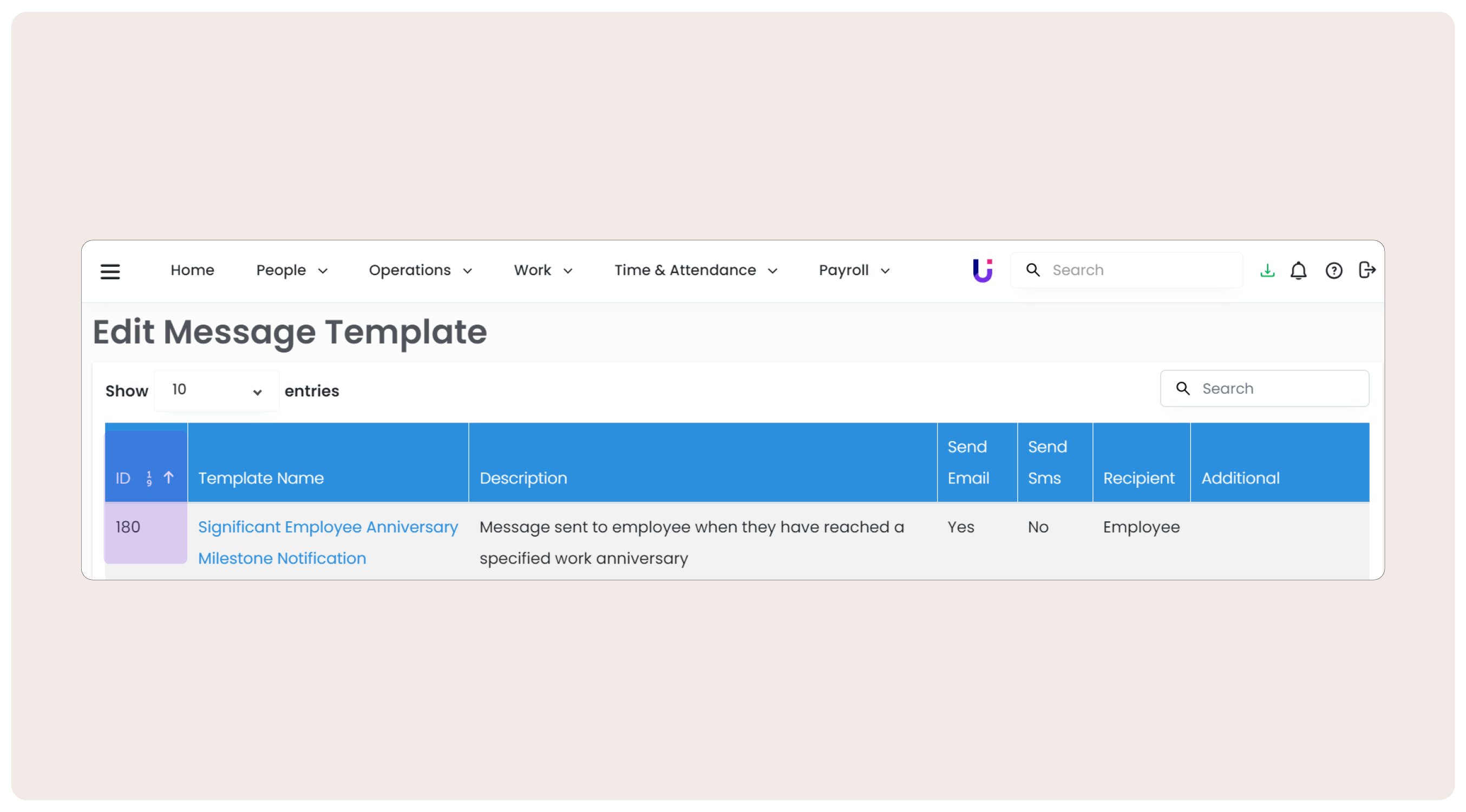Viewport: 1466px width, 812px height.
Task: Open the hamburger menu icon
Action: coord(110,271)
